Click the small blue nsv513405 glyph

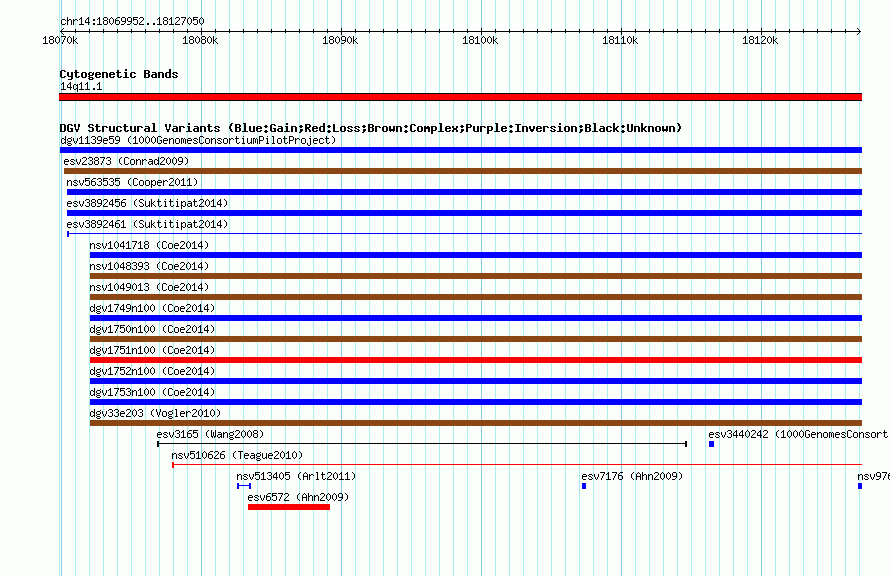click(244, 486)
